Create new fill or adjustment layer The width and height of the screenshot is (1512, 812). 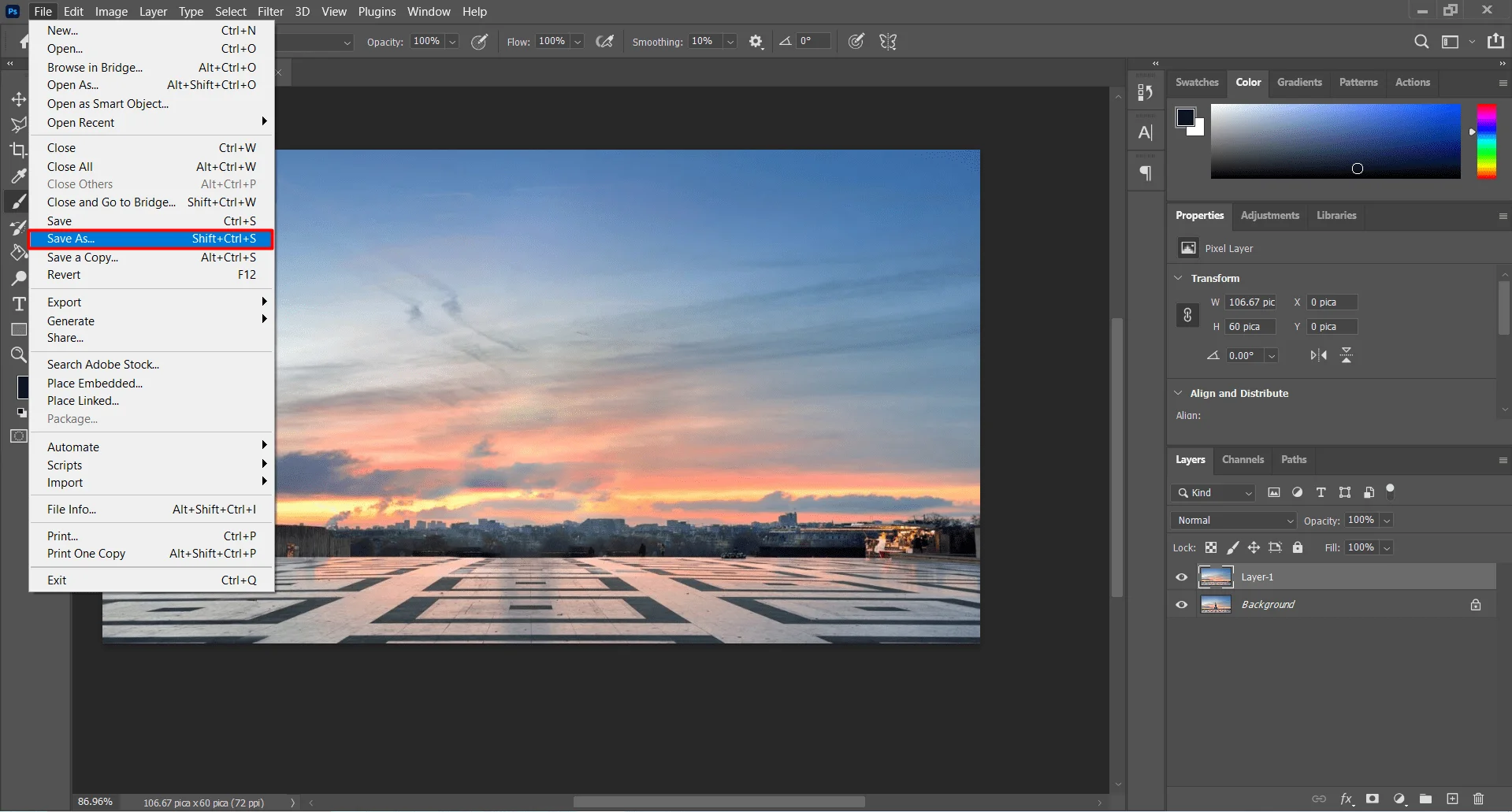pos(1399,799)
